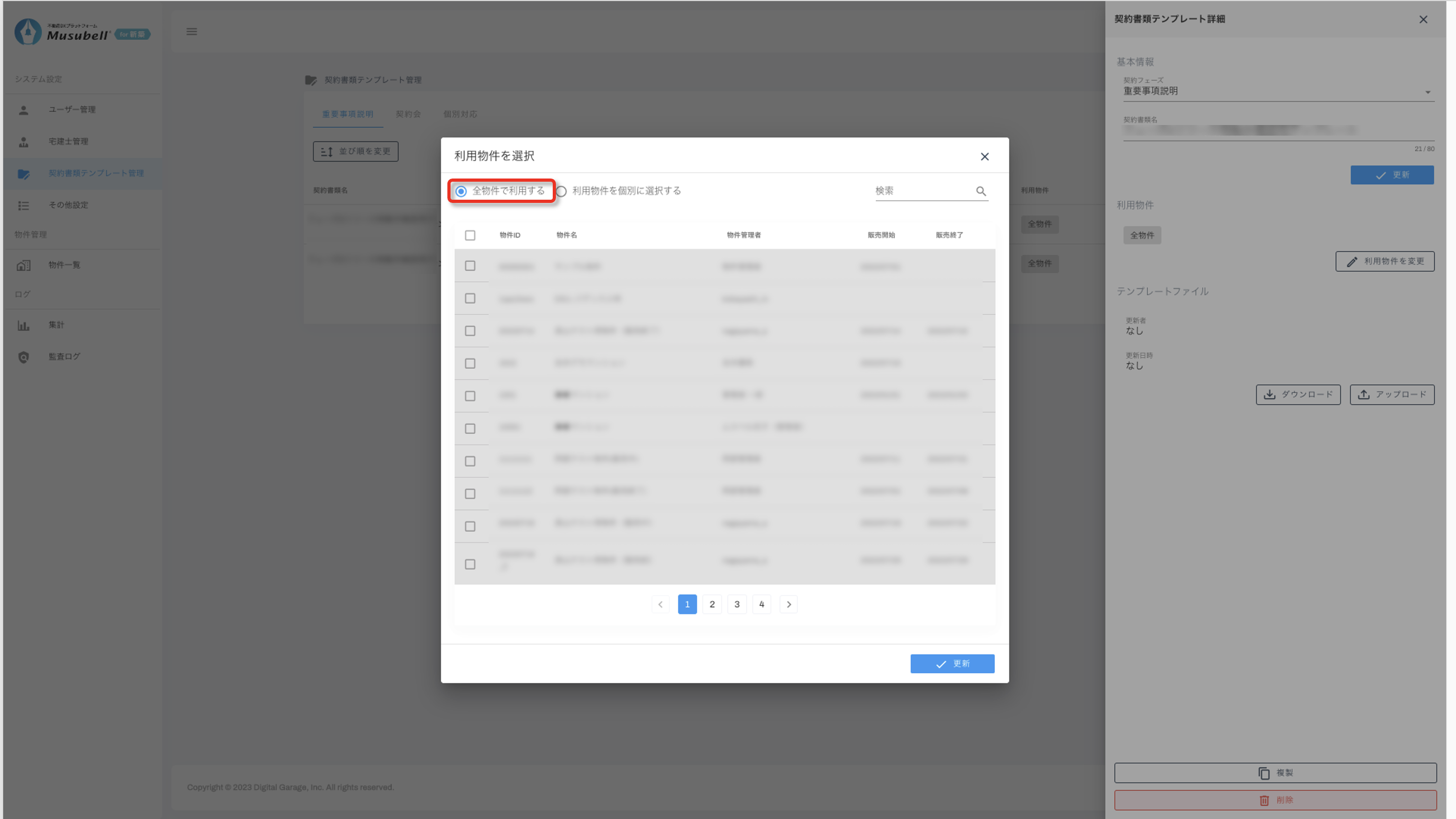
Task: Open 宅建士管理 sidebar item
Action: pyautogui.click(x=68, y=141)
